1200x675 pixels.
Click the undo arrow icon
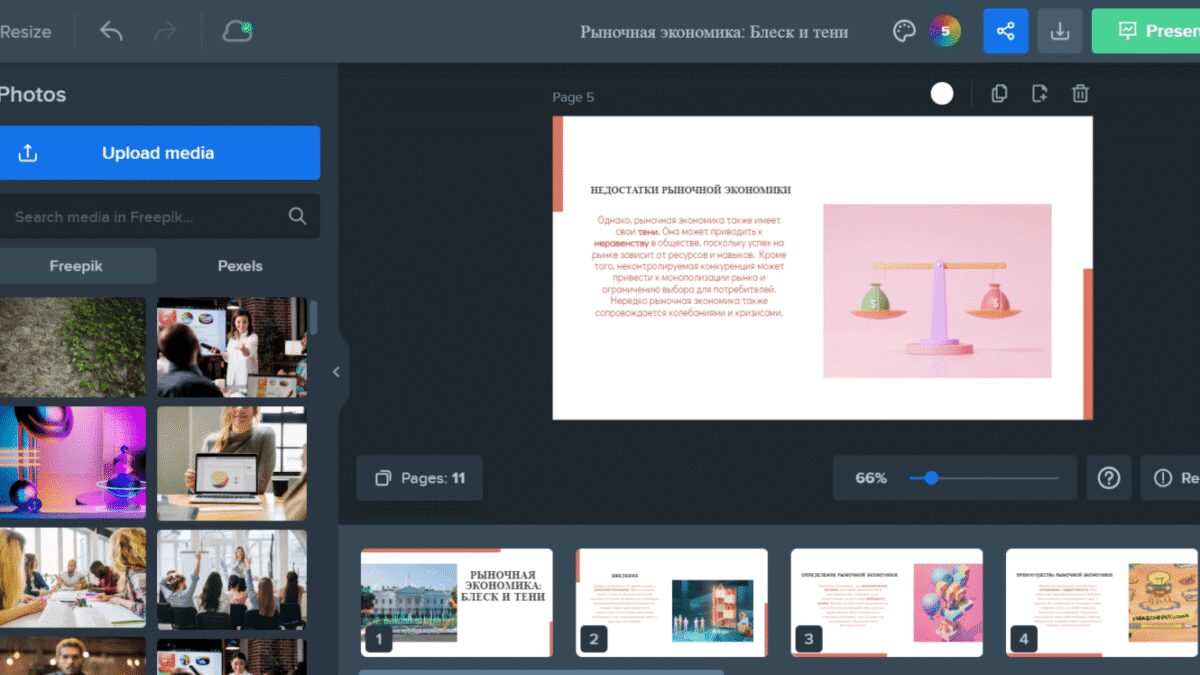(x=111, y=31)
